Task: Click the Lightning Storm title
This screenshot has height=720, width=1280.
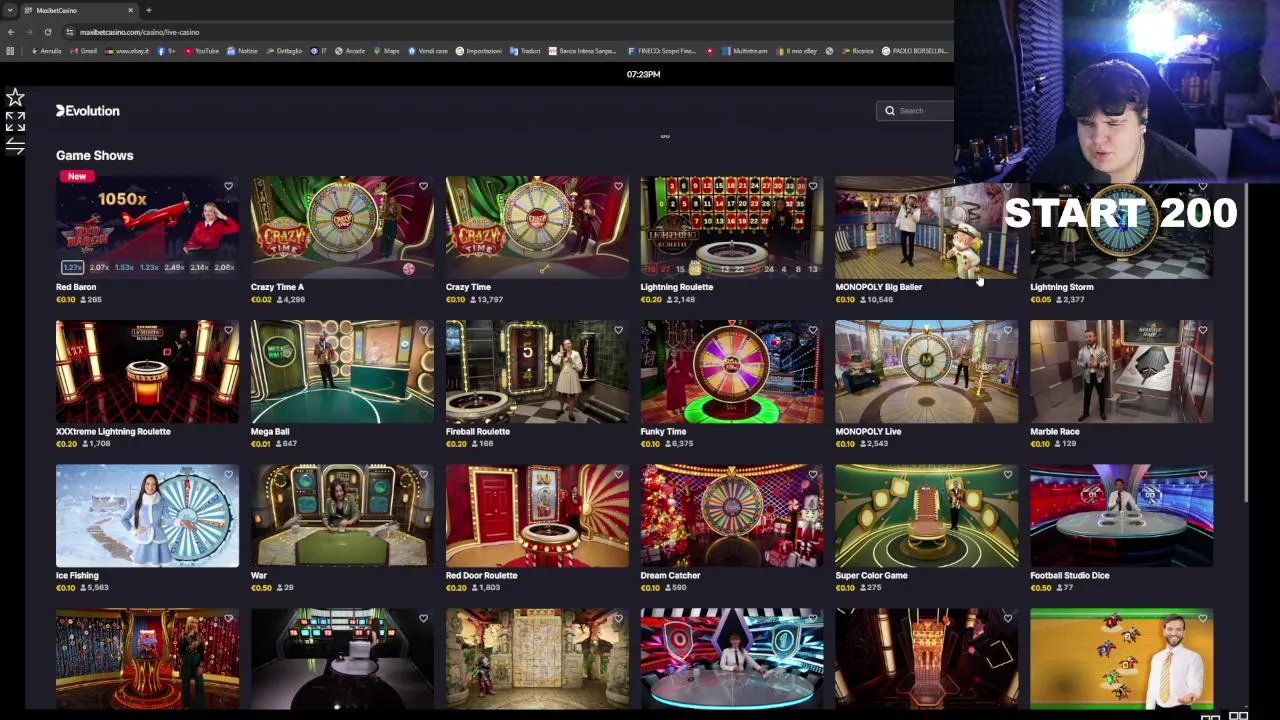Action: coord(1062,287)
